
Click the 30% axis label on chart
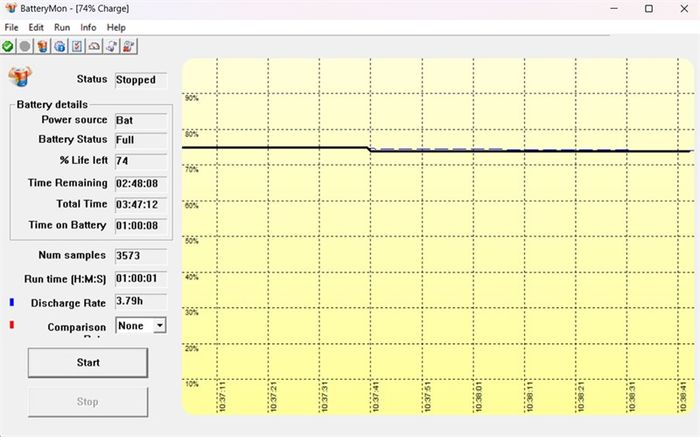[x=192, y=312]
